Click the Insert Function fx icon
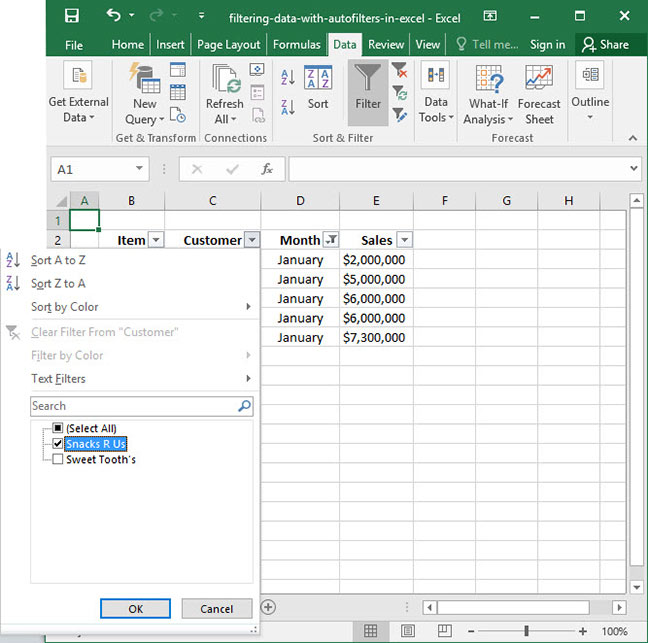 click(x=267, y=169)
